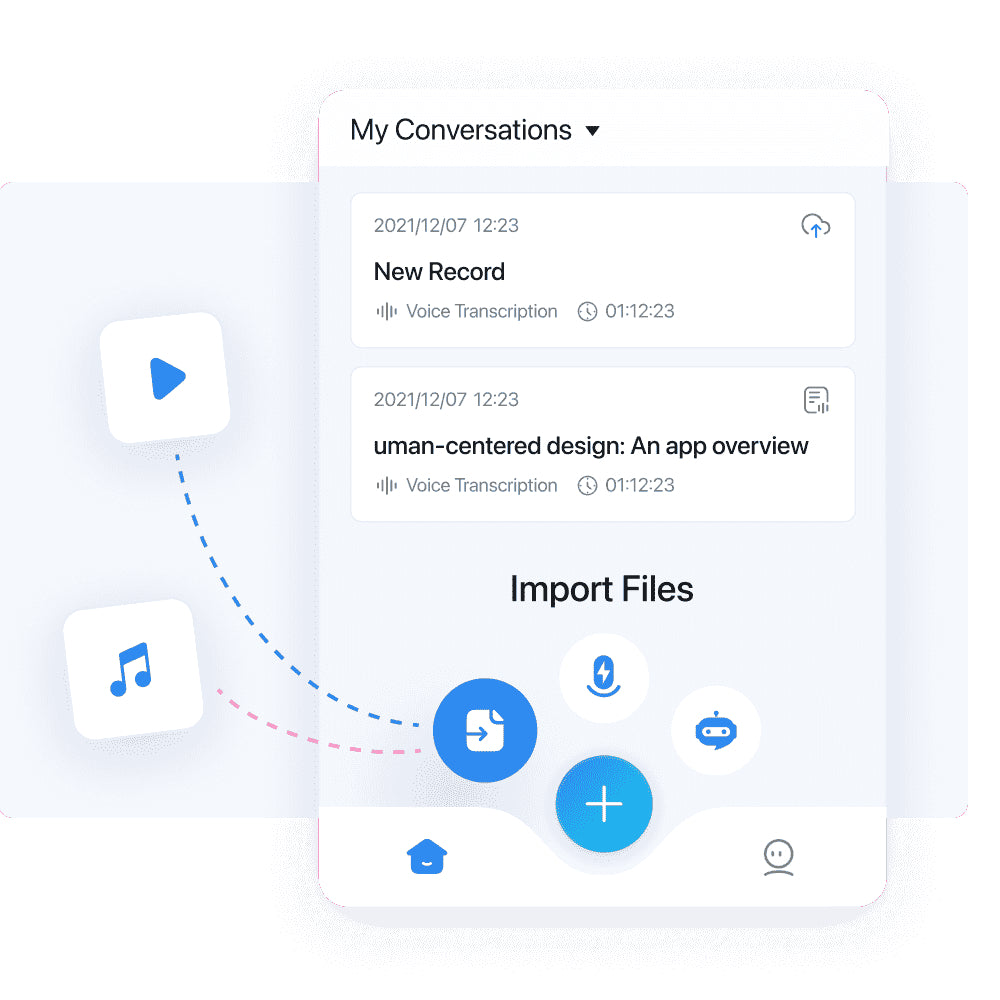The height and width of the screenshot is (1000, 1000).
Task: Open the profile icon in the bottom bar
Action: point(778,857)
